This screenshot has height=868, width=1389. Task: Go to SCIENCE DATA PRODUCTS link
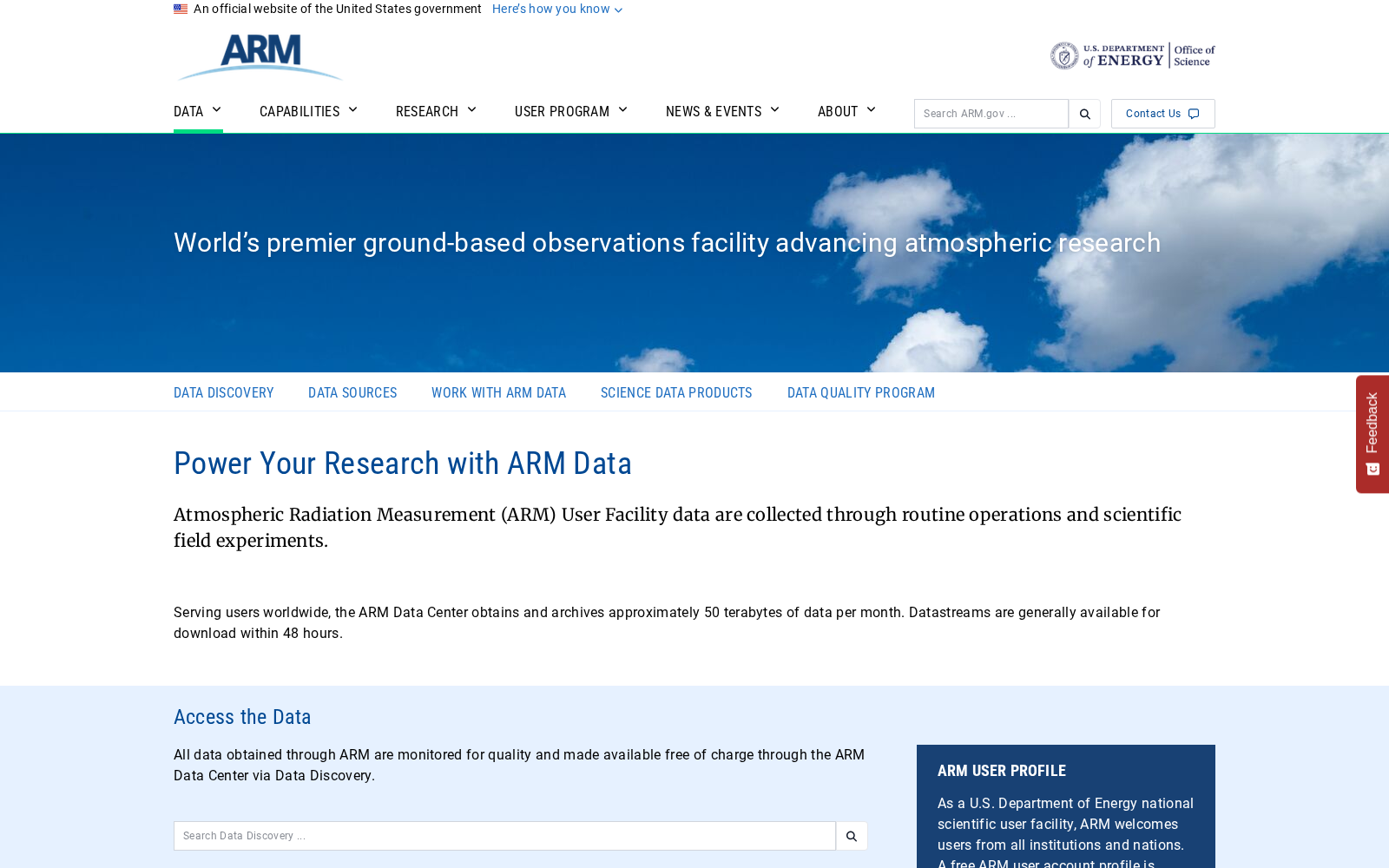pos(676,392)
